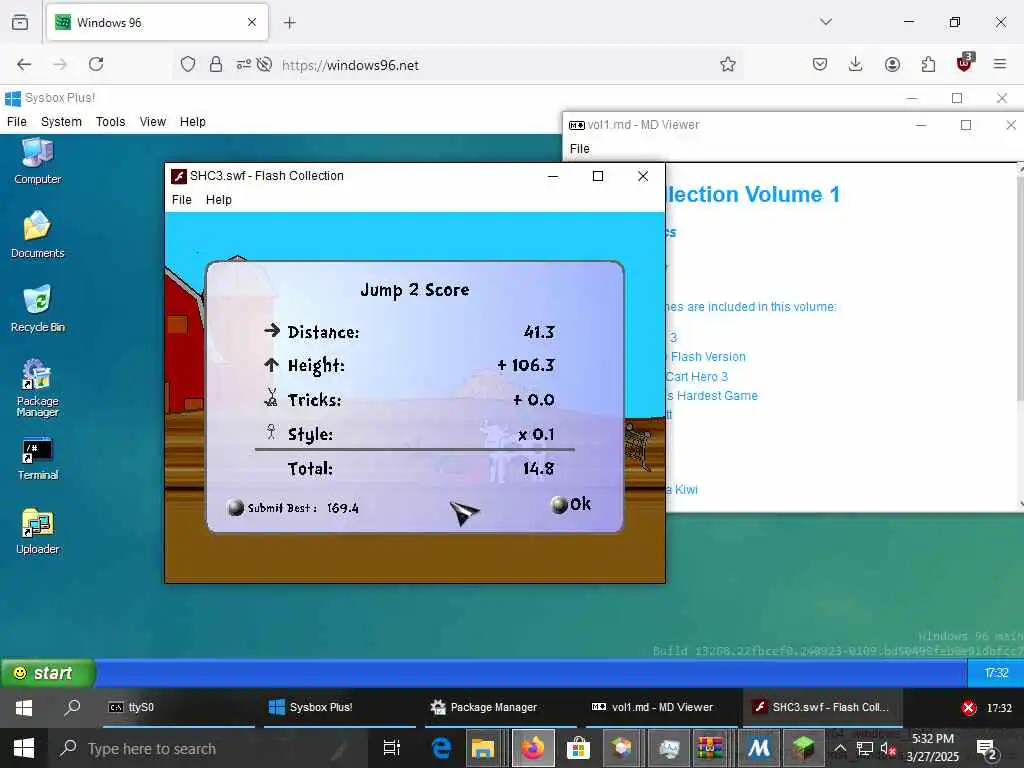Open a new Firefox tab
The width and height of the screenshot is (1024, 768).
click(x=290, y=23)
